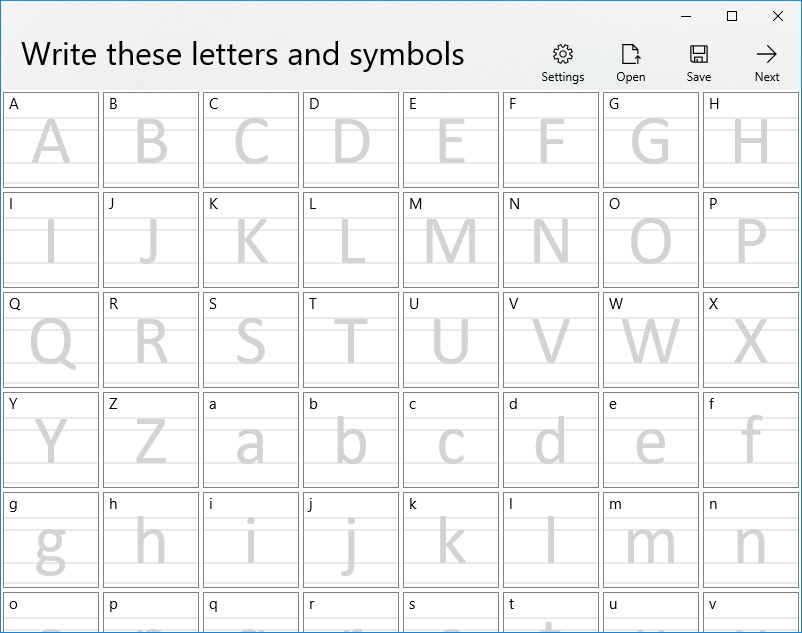Viewport: 802px width, 633px height.
Task: Select the letter Q cell
Action: (x=51, y=340)
